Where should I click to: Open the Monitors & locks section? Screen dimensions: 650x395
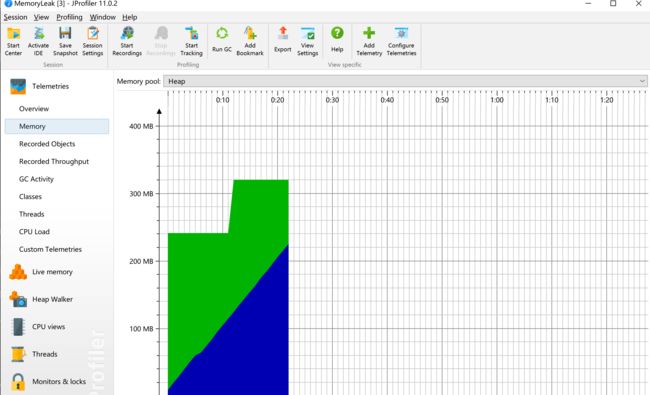48,381
